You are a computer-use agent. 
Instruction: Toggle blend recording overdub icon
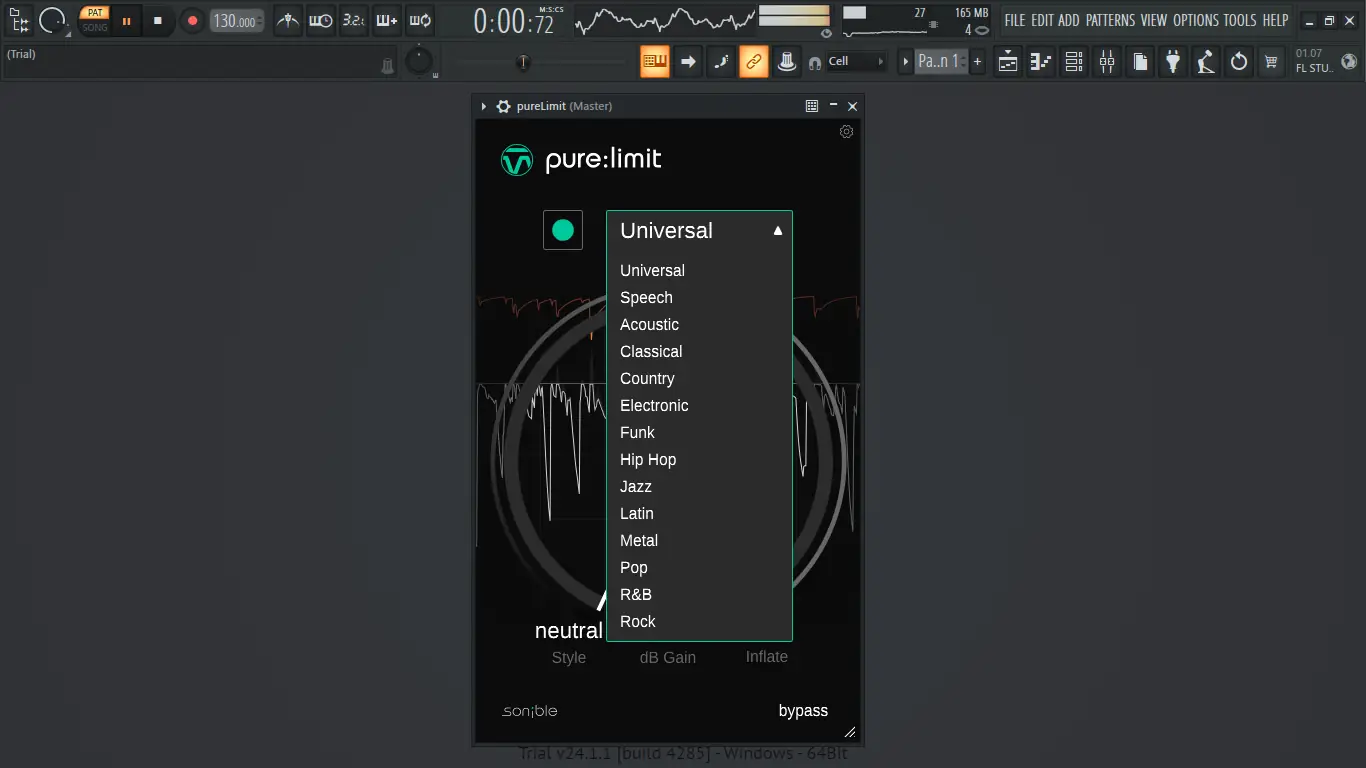(386, 20)
